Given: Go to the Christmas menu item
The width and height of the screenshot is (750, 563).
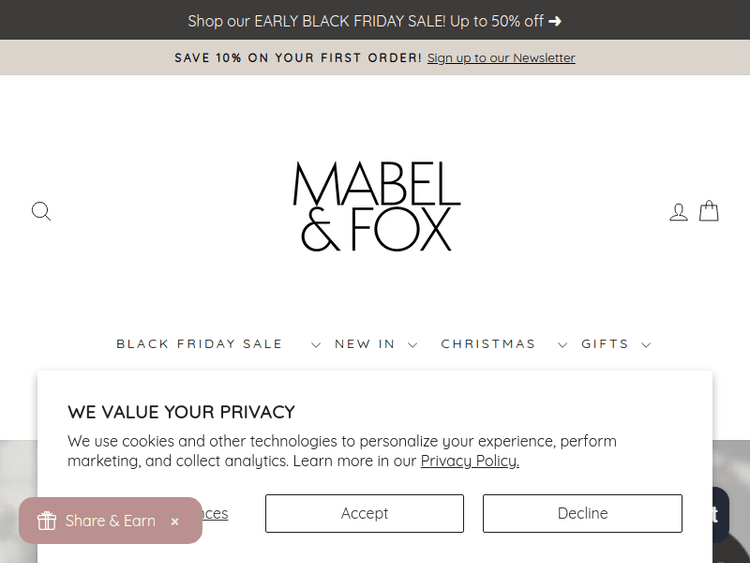Looking at the screenshot, I should pos(489,344).
